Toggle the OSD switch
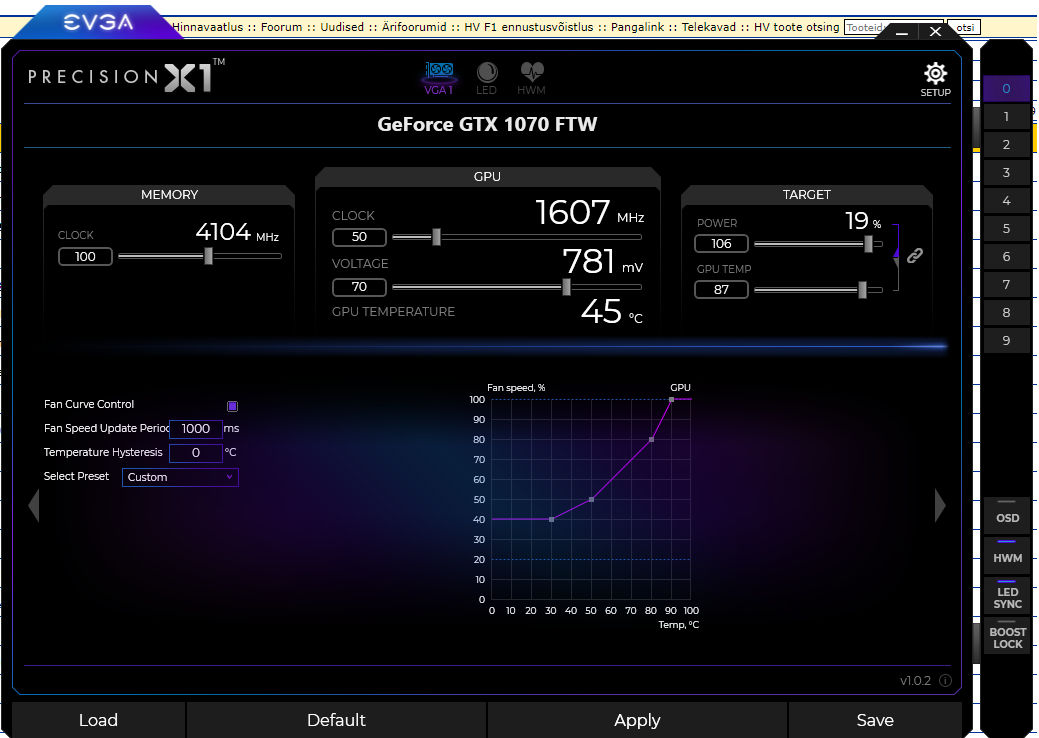Screen dimensions: 1039x738 pyautogui.click(x=1007, y=513)
